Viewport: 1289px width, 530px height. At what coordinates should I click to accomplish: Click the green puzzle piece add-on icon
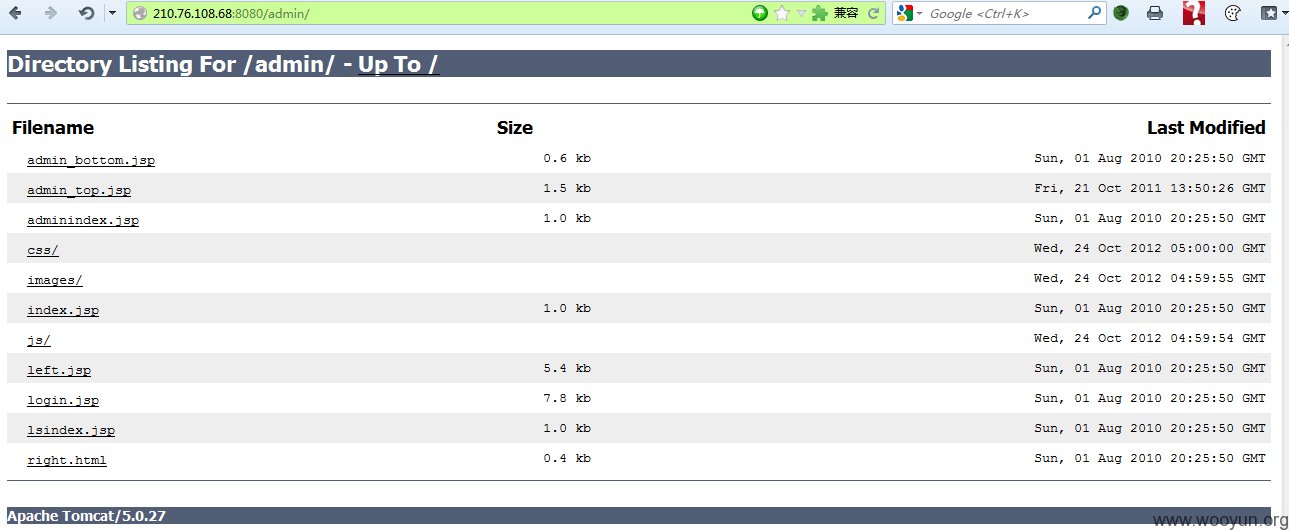pyautogui.click(x=820, y=13)
